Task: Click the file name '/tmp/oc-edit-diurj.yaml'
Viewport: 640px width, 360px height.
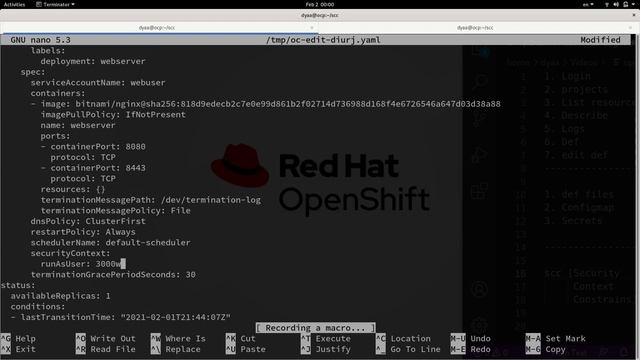Action: [323, 40]
